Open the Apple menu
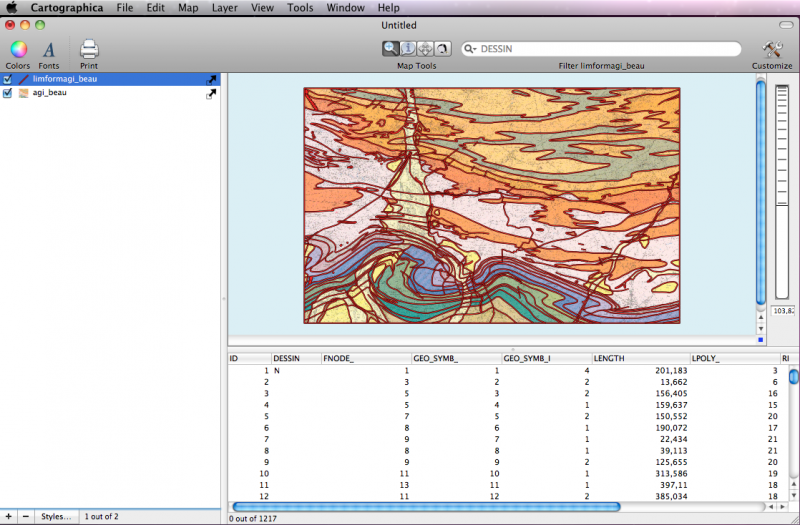Viewport: 800px width, 525px height. 12,7
